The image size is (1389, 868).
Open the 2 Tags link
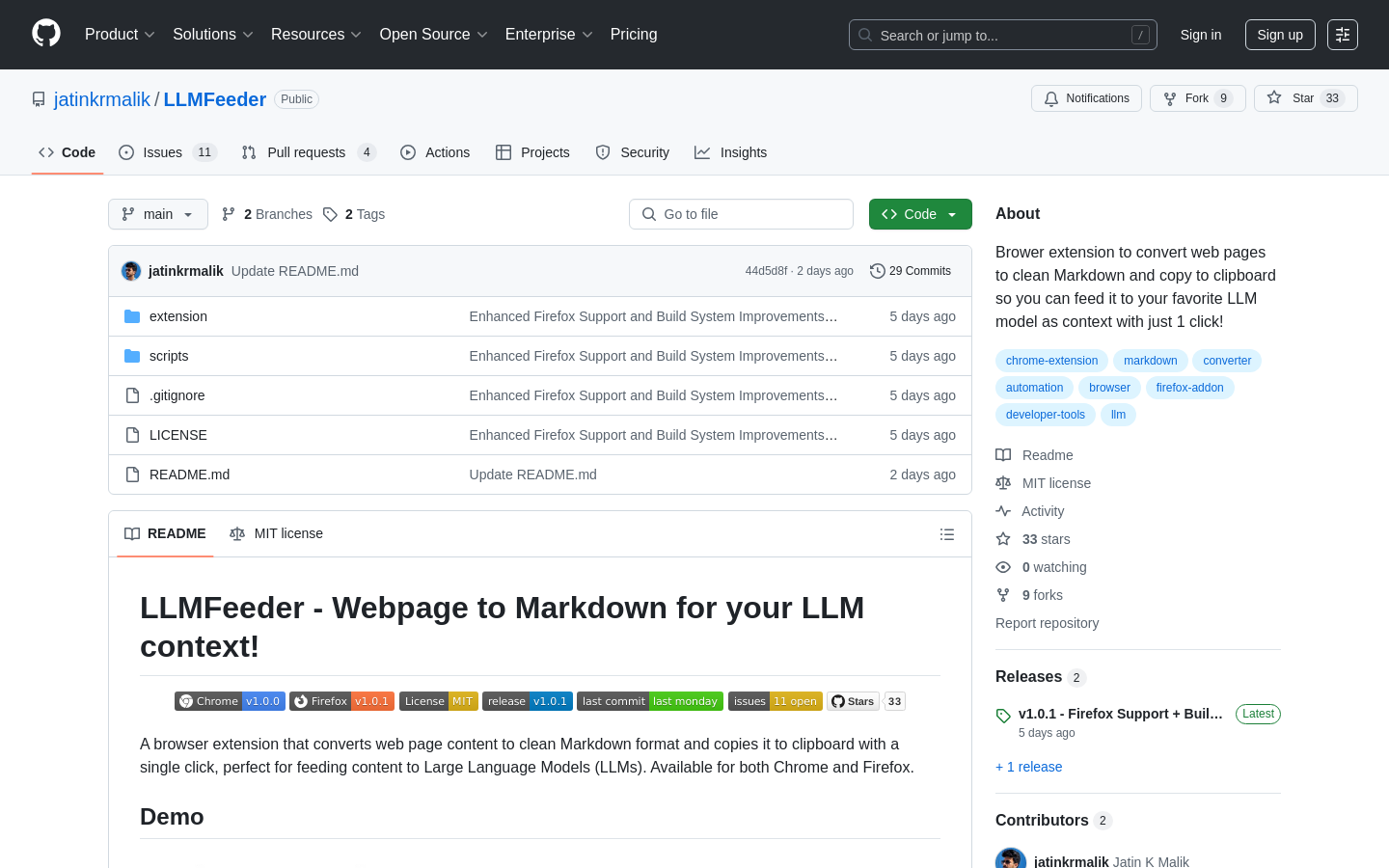354,214
